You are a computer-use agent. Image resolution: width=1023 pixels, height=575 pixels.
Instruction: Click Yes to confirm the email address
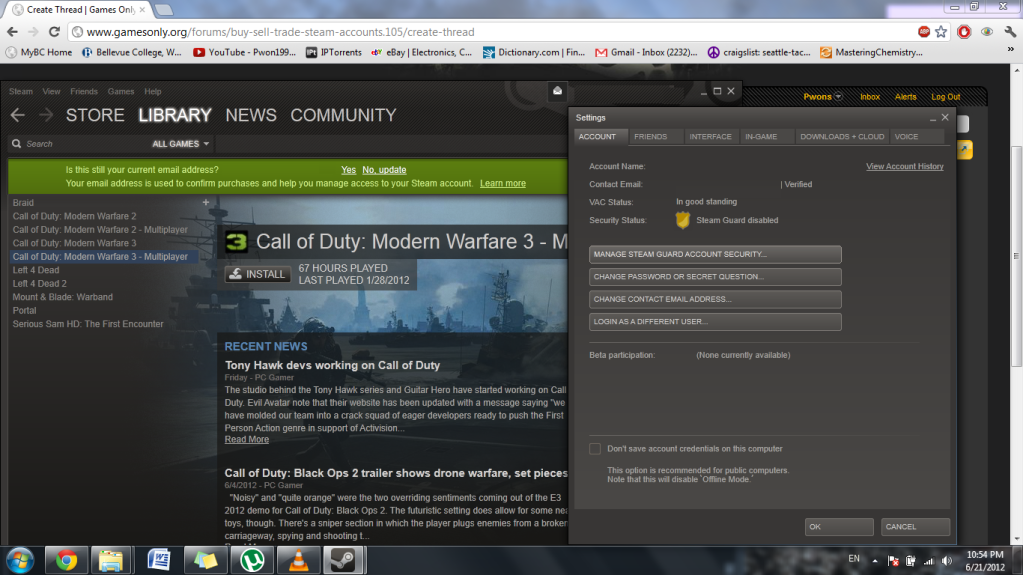click(348, 170)
